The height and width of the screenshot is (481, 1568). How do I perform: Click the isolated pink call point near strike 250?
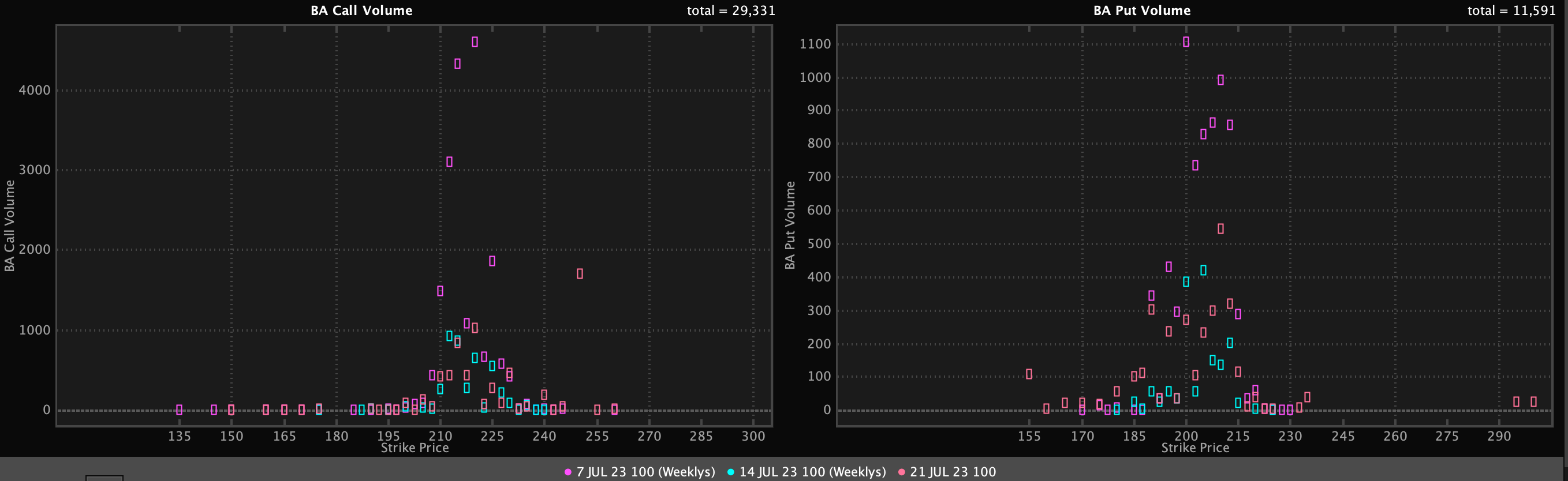click(x=580, y=273)
